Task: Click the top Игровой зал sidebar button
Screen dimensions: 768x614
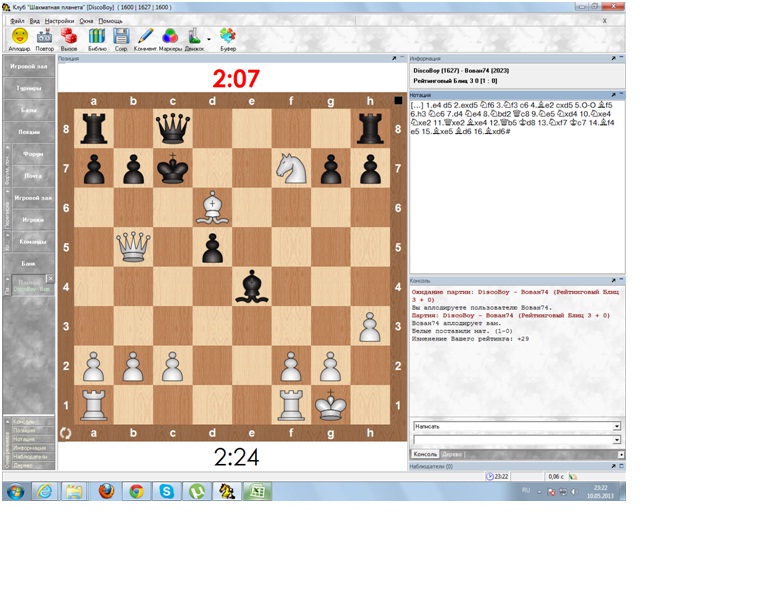Action: (x=29, y=66)
